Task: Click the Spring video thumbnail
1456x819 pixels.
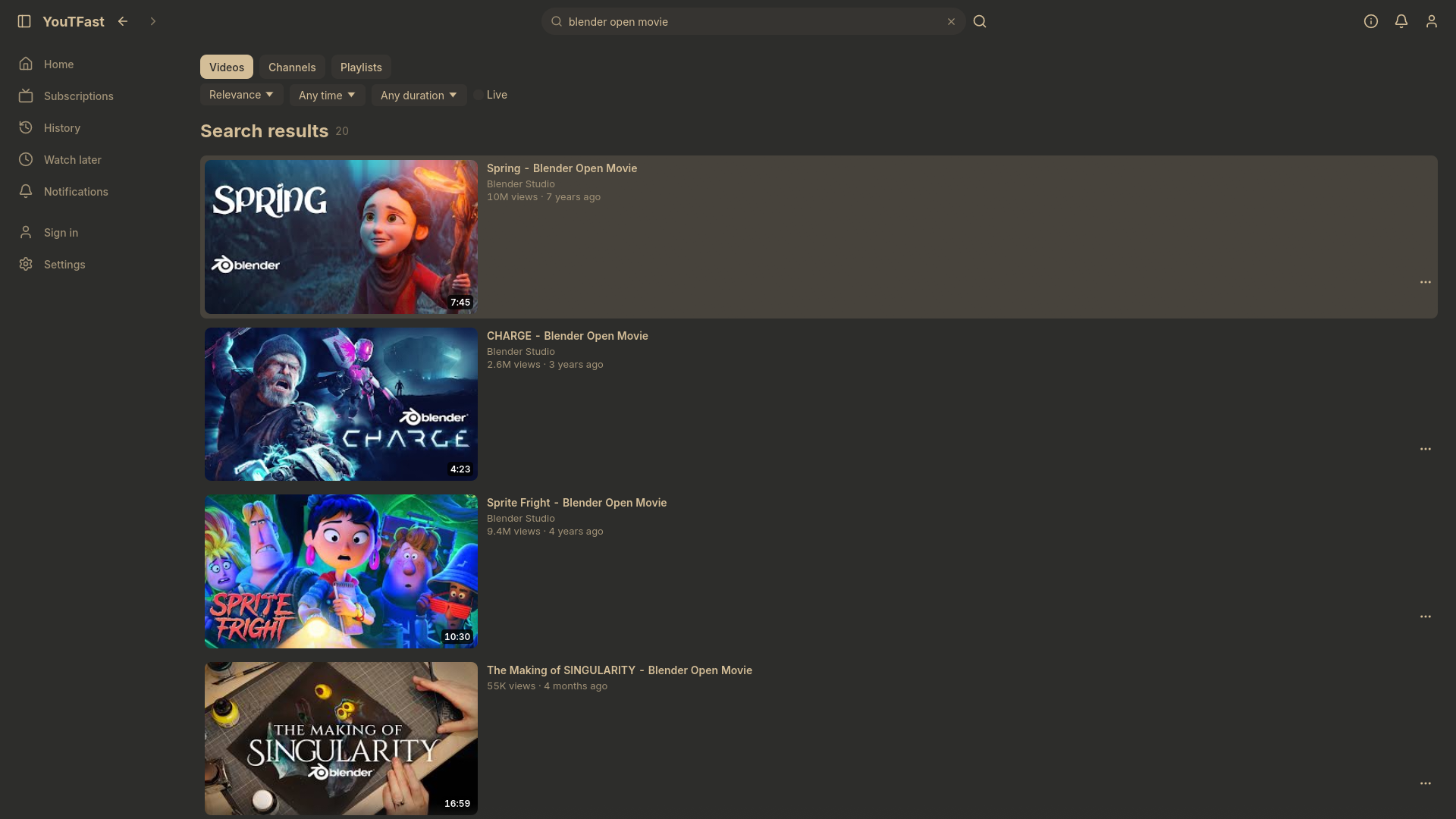Action: (x=341, y=237)
